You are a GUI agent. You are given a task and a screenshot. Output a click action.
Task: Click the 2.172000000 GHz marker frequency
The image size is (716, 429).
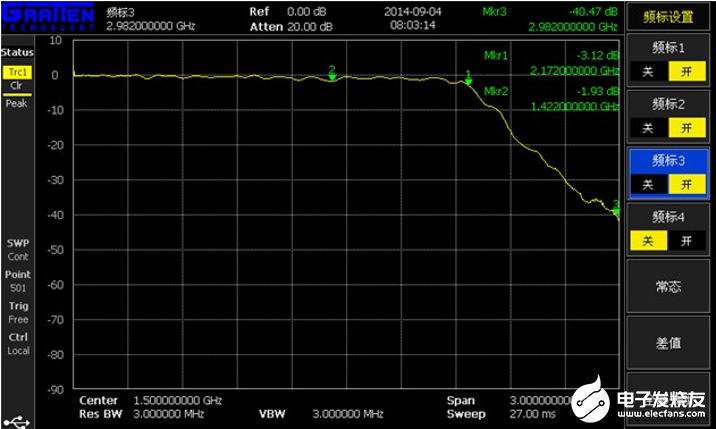(574, 71)
